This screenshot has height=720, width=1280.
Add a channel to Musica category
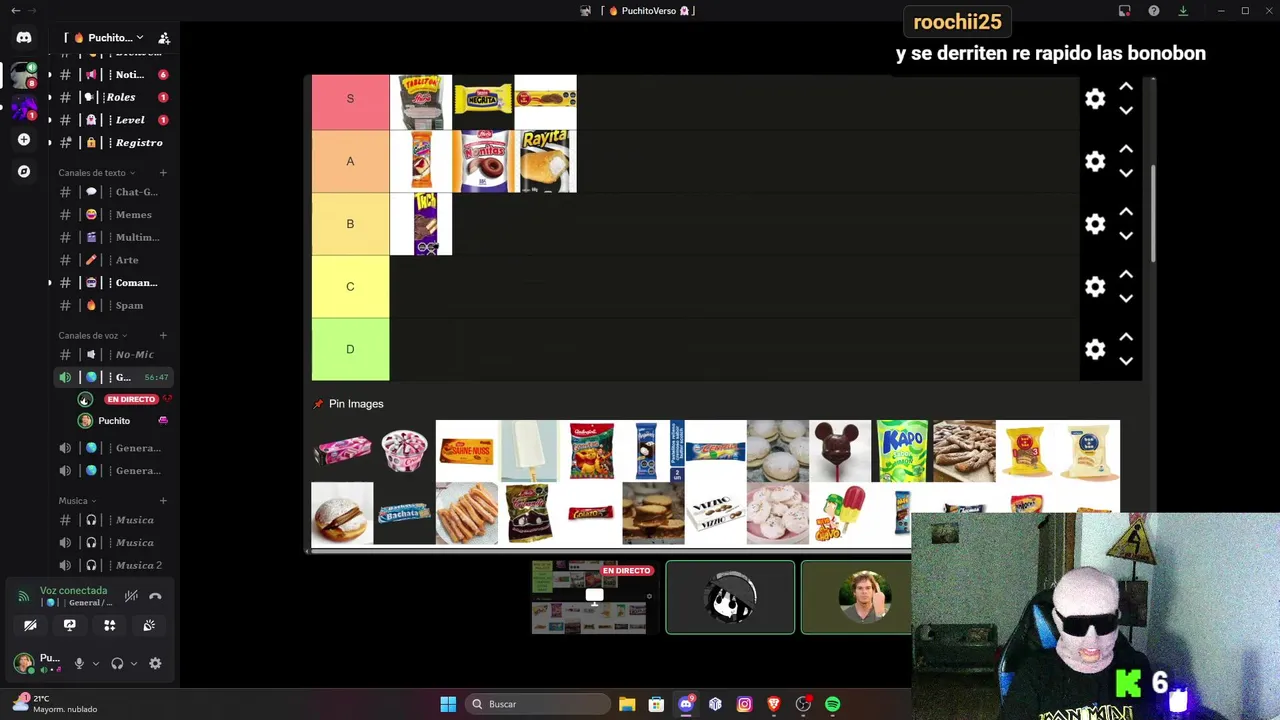click(x=163, y=501)
